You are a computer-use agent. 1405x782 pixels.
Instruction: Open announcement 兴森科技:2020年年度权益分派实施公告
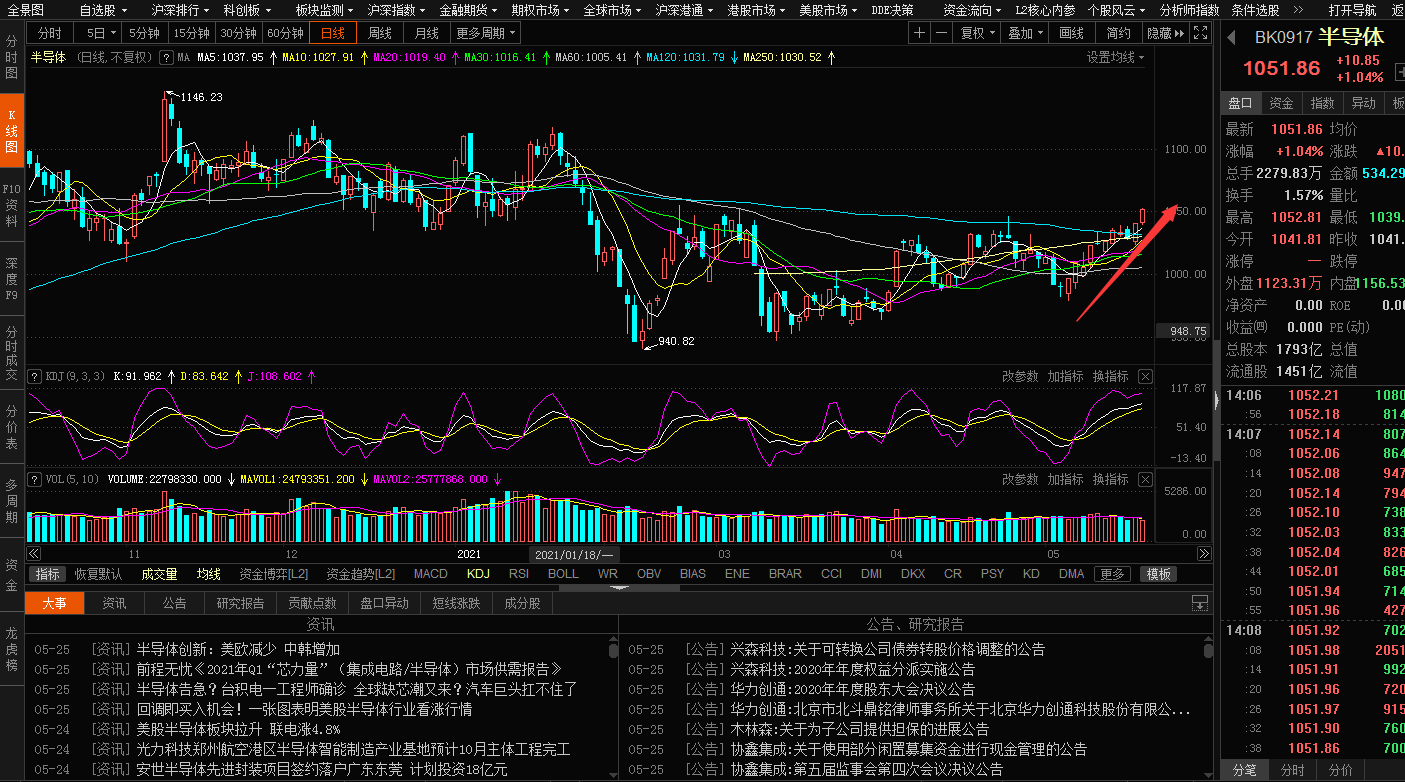coord(852,669)
